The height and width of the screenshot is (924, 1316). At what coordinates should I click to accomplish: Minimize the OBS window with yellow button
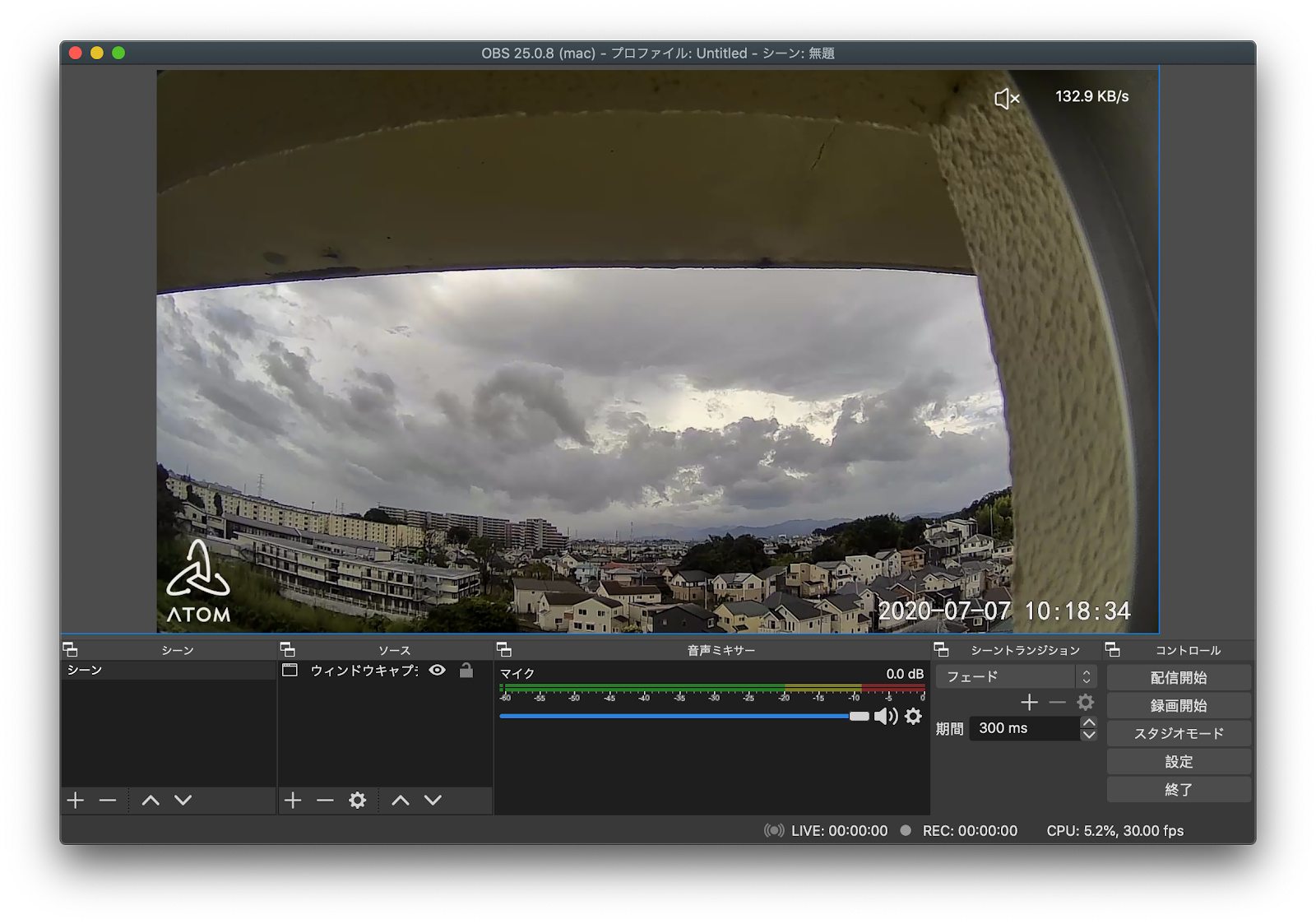97,53
